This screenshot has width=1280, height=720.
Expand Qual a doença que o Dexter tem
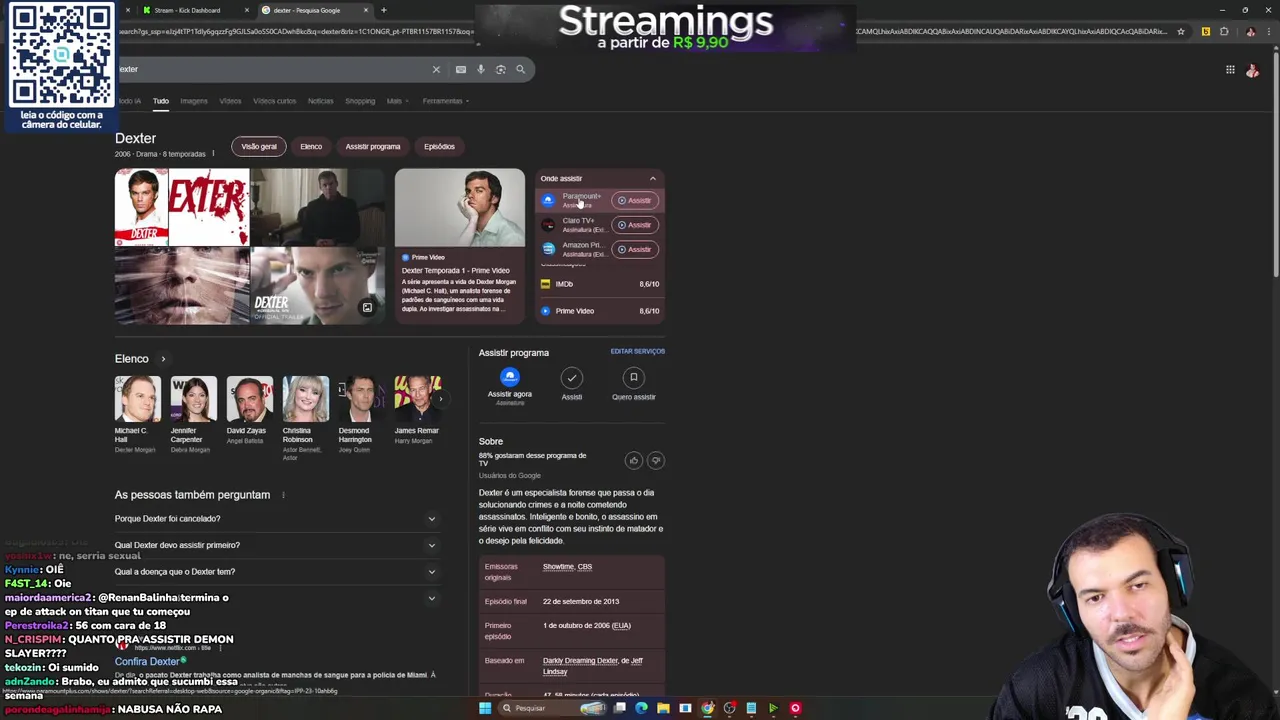coord(276,572)
